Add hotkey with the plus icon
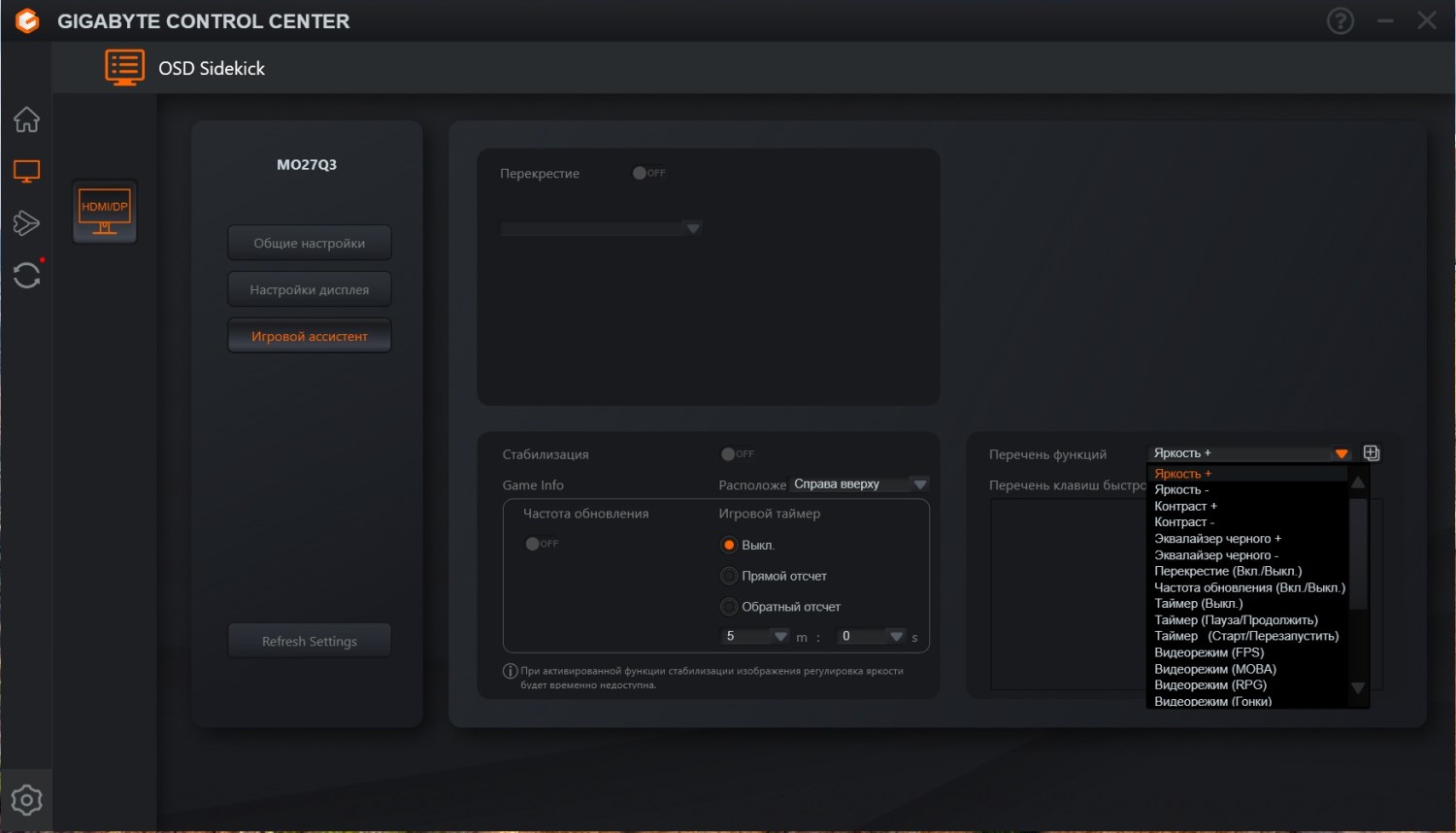Image resolution: width=1456 pixels, height=833 pixels. tap(1372, 453)
